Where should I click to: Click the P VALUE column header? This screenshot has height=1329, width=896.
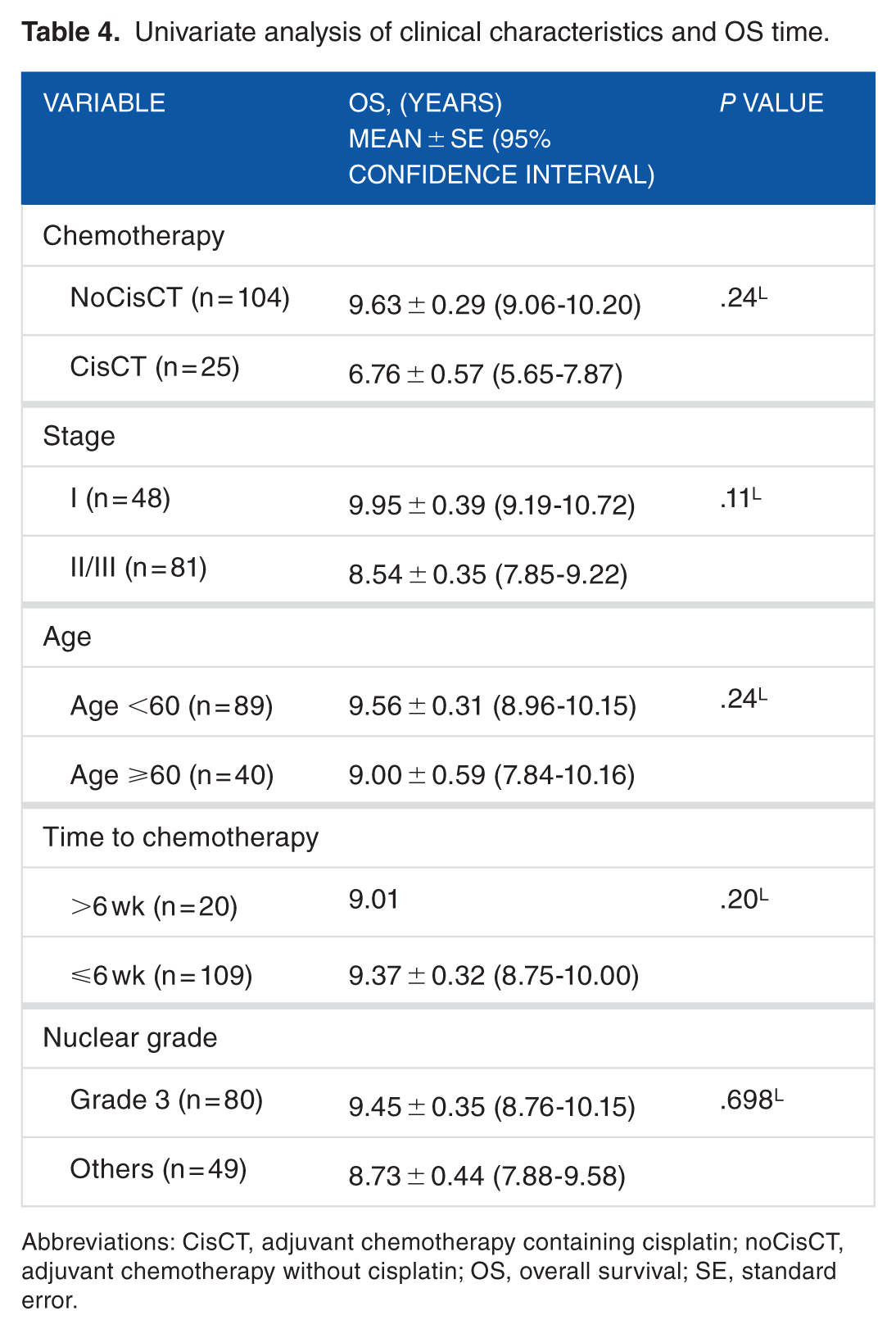point(771,102)
